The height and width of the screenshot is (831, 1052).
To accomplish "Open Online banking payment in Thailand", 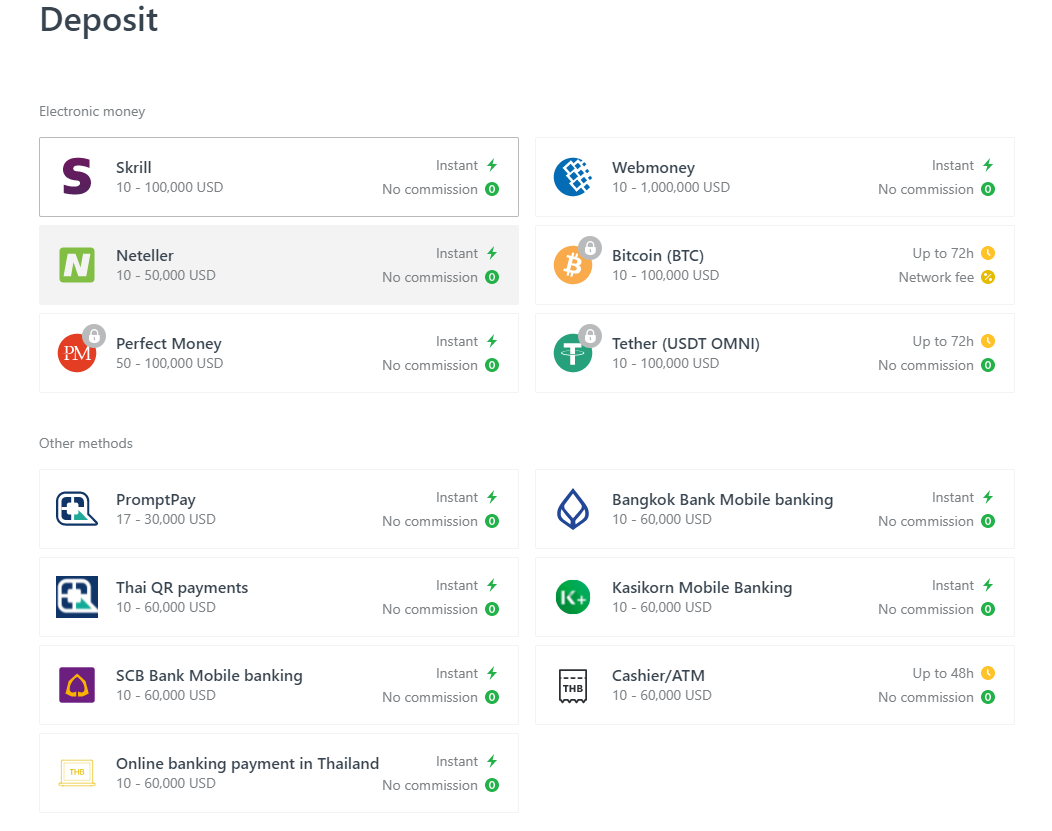I will point(247,764).
